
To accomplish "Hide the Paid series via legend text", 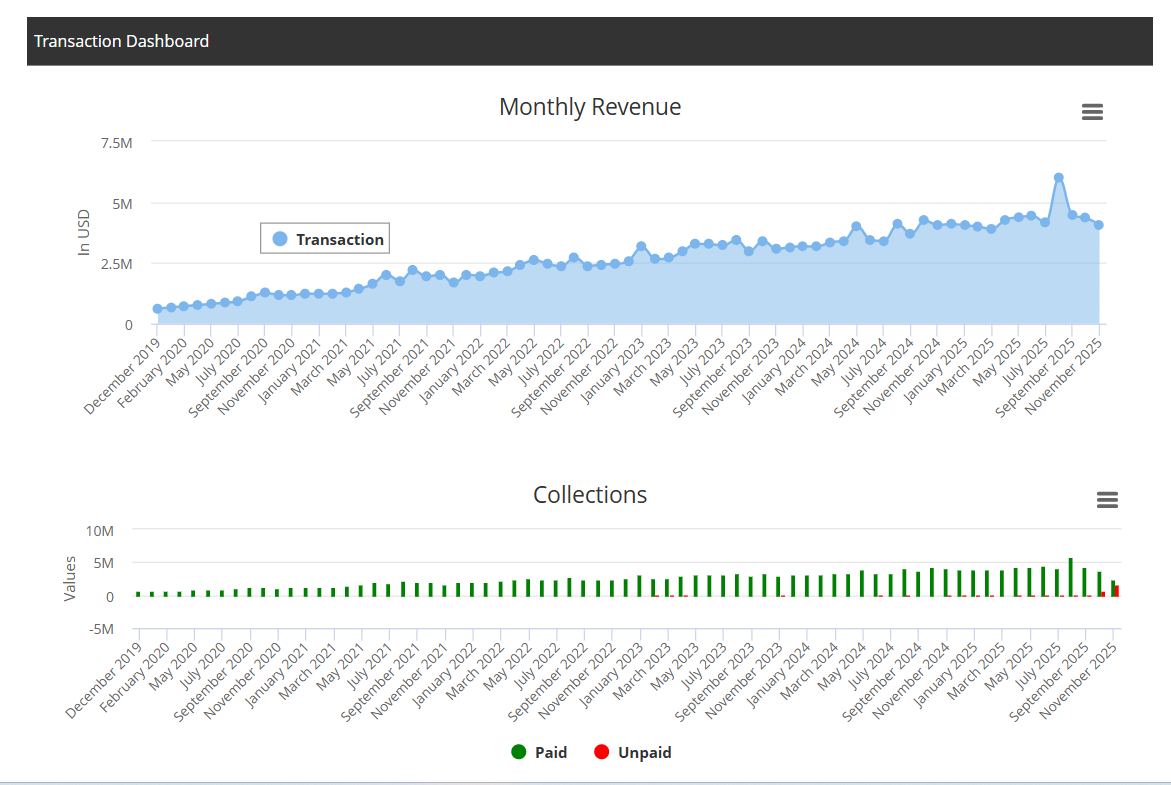I will [551, 752].
